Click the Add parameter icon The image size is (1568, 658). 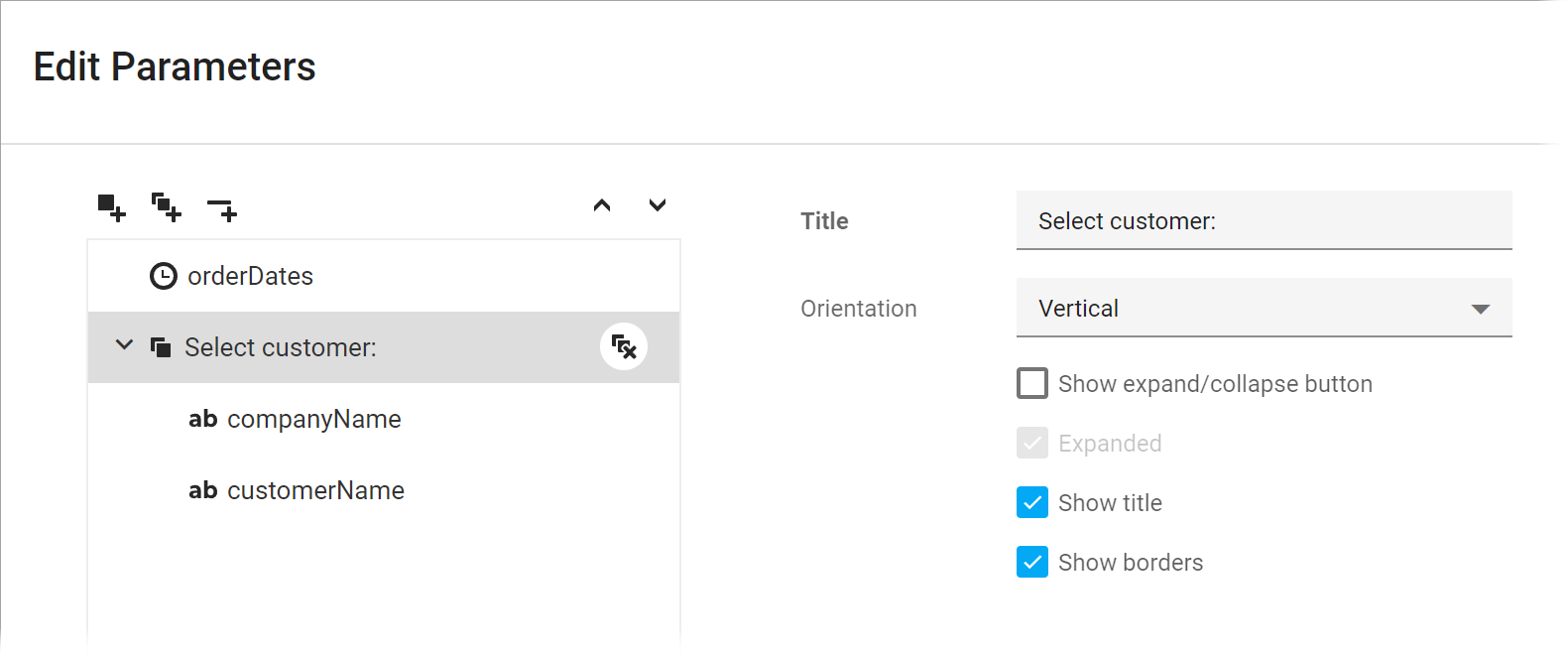pyautogui.click(x=111, y=207)
